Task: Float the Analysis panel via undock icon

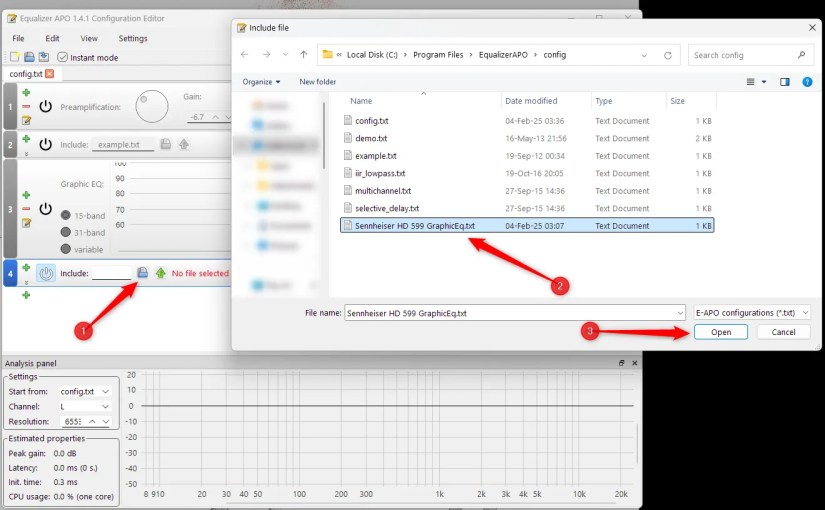Action: click(x=621, y=363)
